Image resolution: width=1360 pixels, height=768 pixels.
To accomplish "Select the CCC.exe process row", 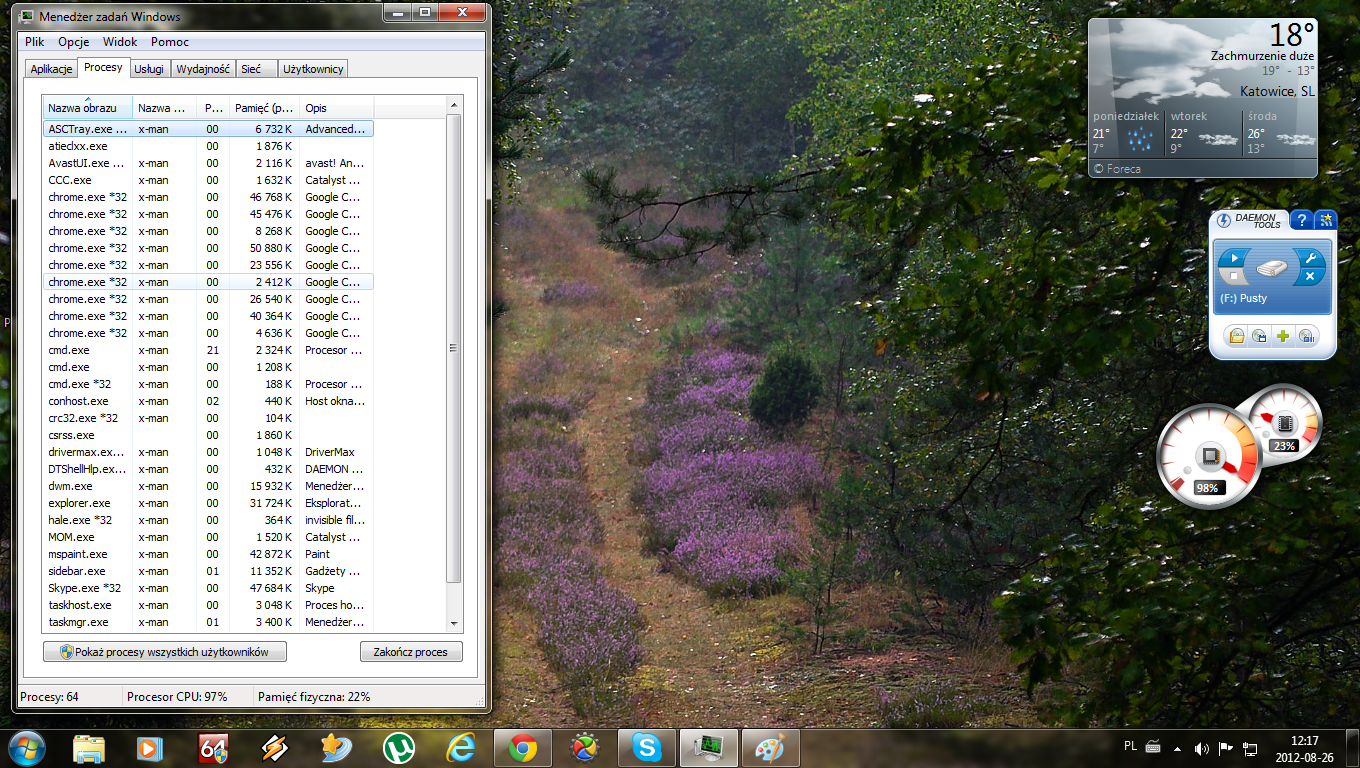I will 208,180.
